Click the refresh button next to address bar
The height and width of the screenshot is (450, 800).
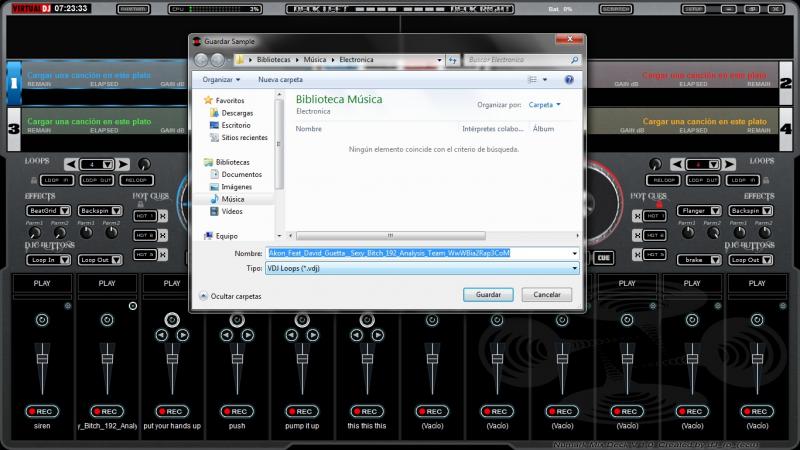click(453, 60)
